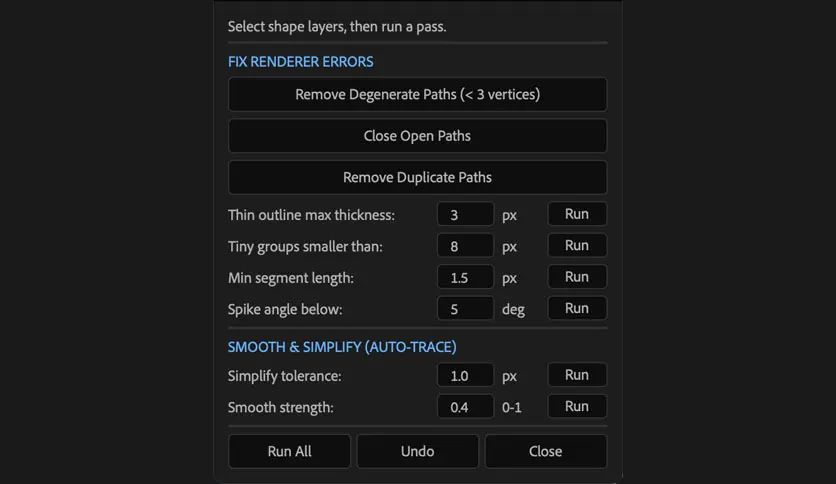
Task: Run the Spike angle pass
Action: (577, 308)
